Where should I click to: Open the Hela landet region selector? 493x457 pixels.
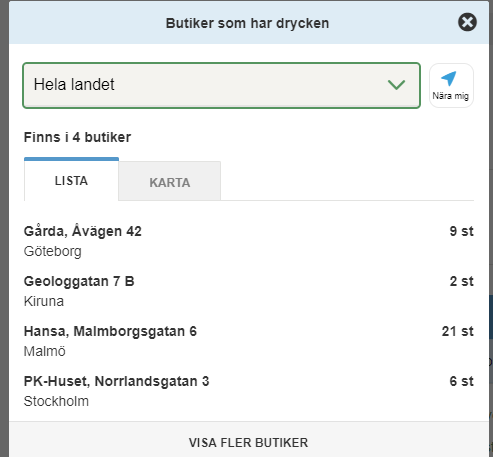pos(221,85)
